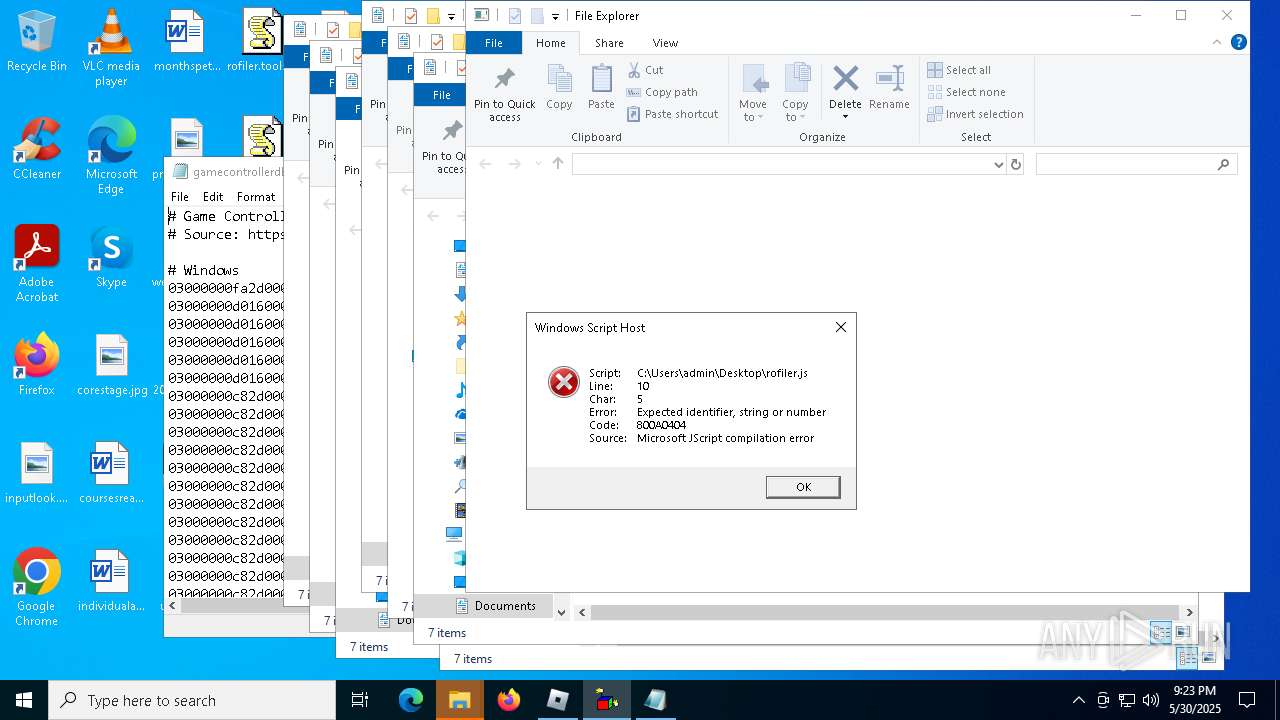Click the Windows Start button
Image resolution: width=1280 pixels, height=720 pixels.
coord(24,700)
